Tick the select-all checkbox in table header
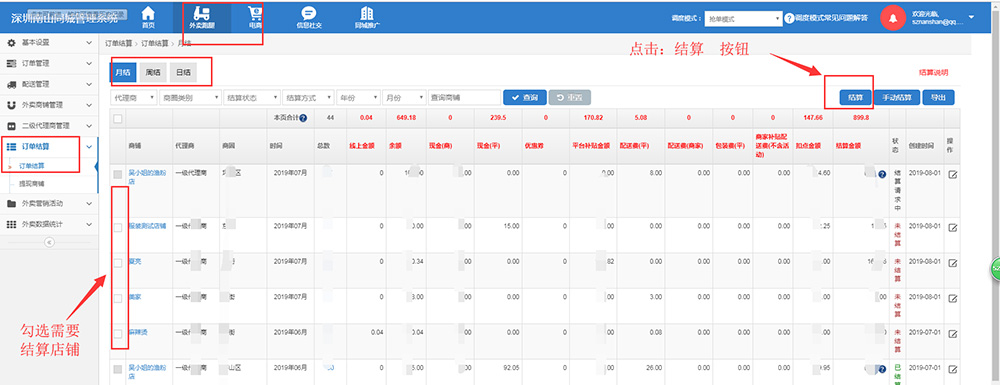Screen dimensions: 1000x385 point(118,118)
